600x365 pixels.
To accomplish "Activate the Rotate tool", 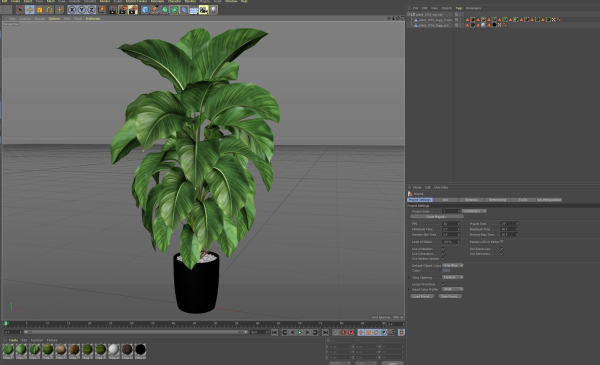I will tap(49, 10).
